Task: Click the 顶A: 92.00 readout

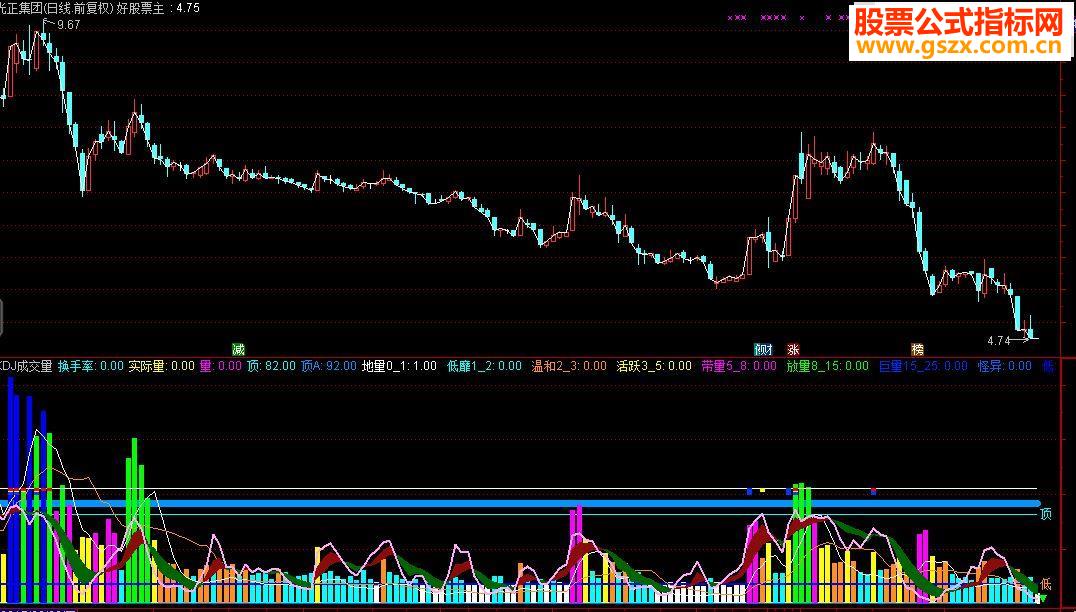Action: [x=329, y=366]
